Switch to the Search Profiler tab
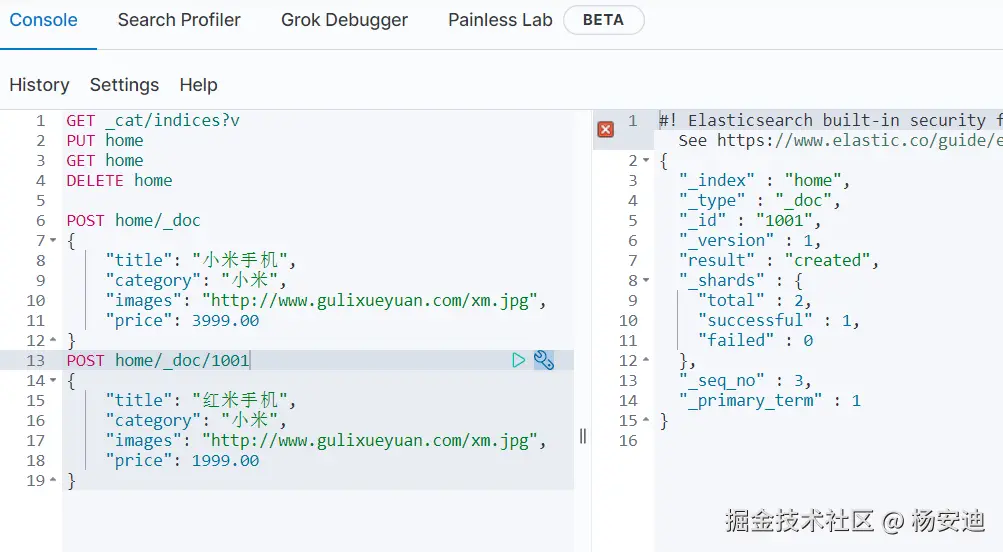 pos(179,20)
